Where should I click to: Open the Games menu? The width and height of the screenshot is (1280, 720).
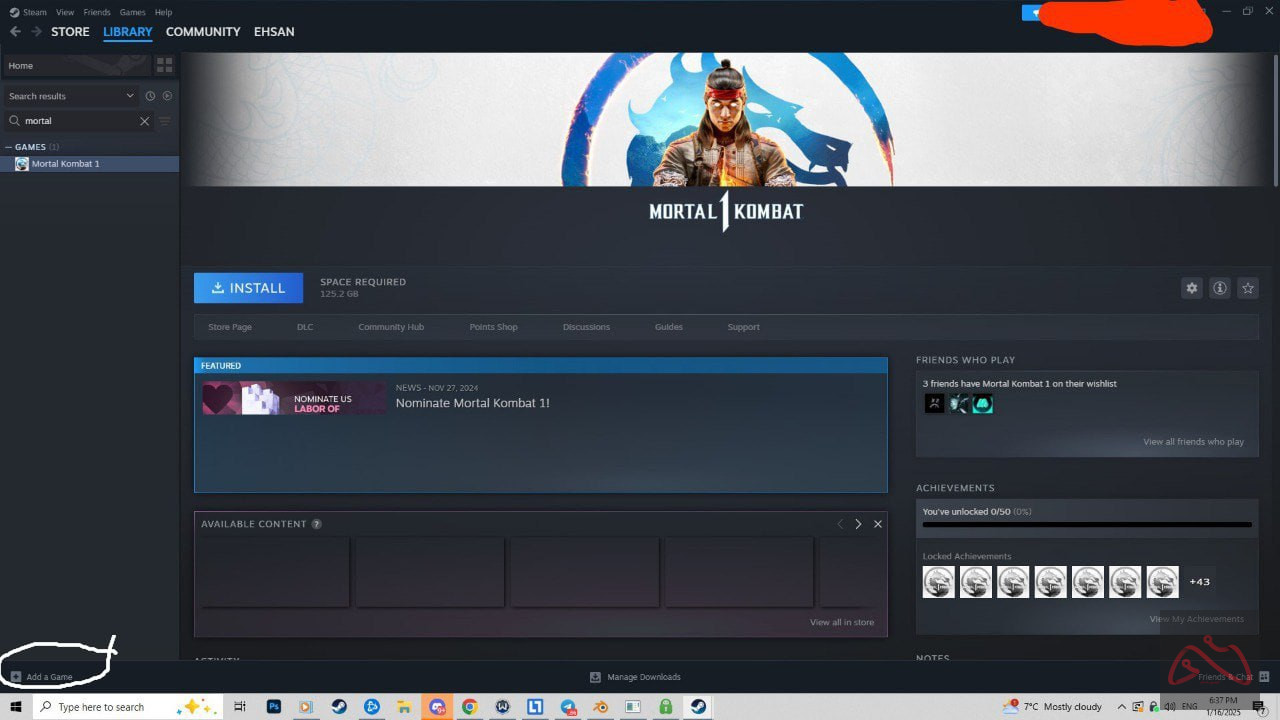132,12
